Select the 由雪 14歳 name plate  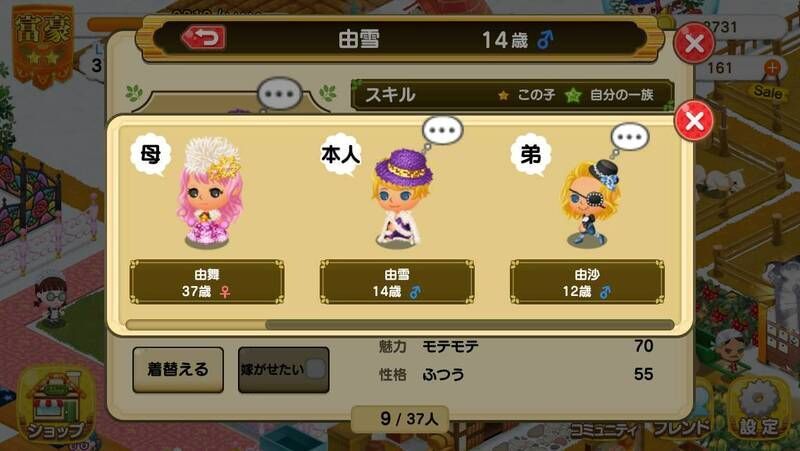pyautogui.click(x=397, y=282)
